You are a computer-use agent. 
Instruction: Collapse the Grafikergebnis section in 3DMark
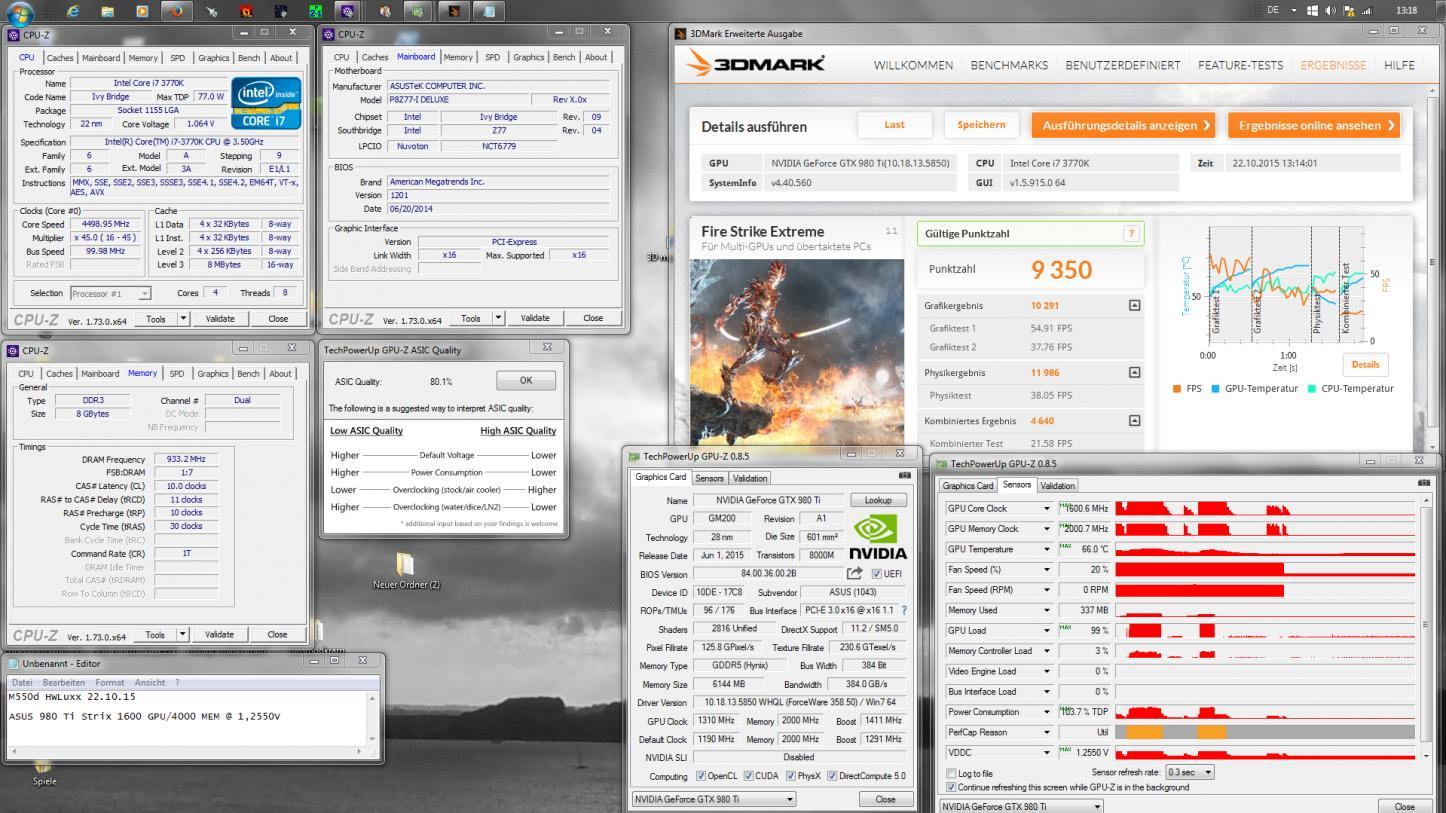point(1134,305)
